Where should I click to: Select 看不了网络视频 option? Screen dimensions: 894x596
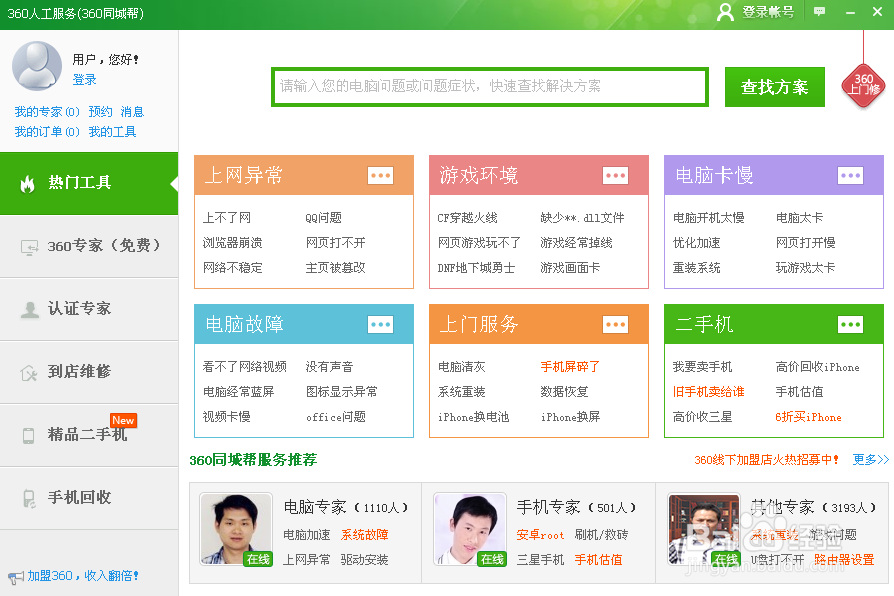pos(245,367)
